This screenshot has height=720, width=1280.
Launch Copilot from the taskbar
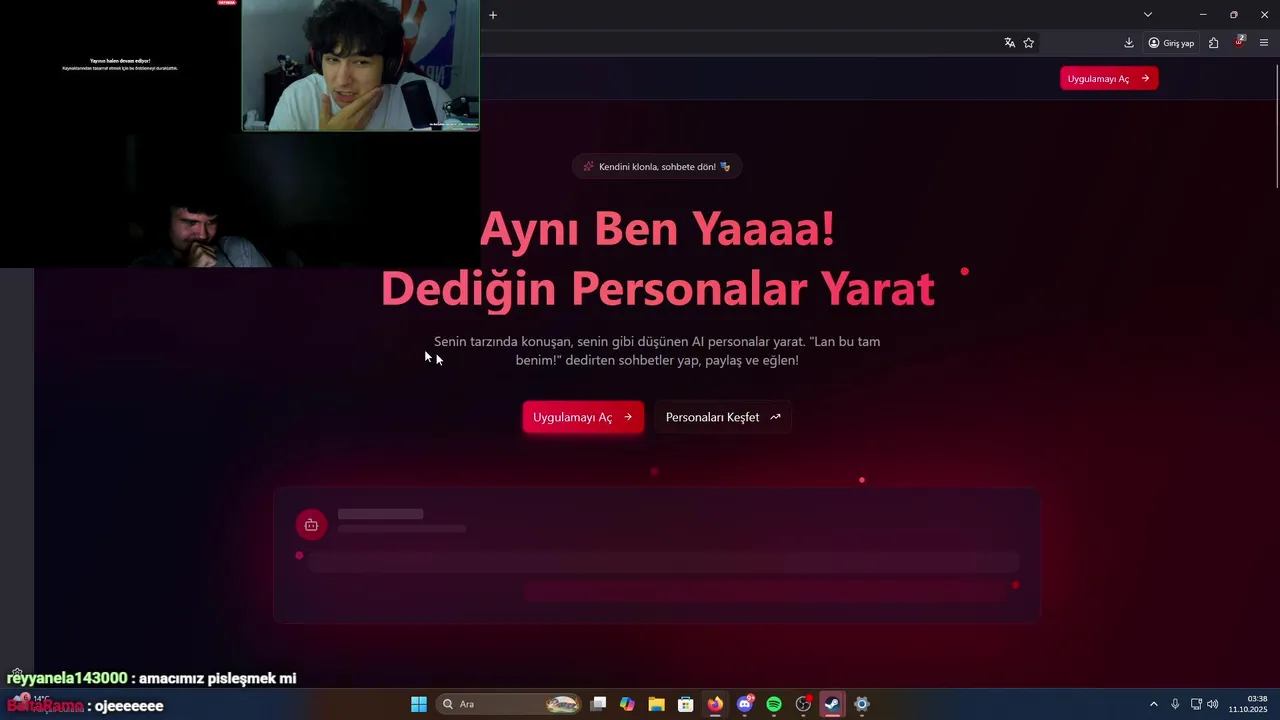[627, 704]
